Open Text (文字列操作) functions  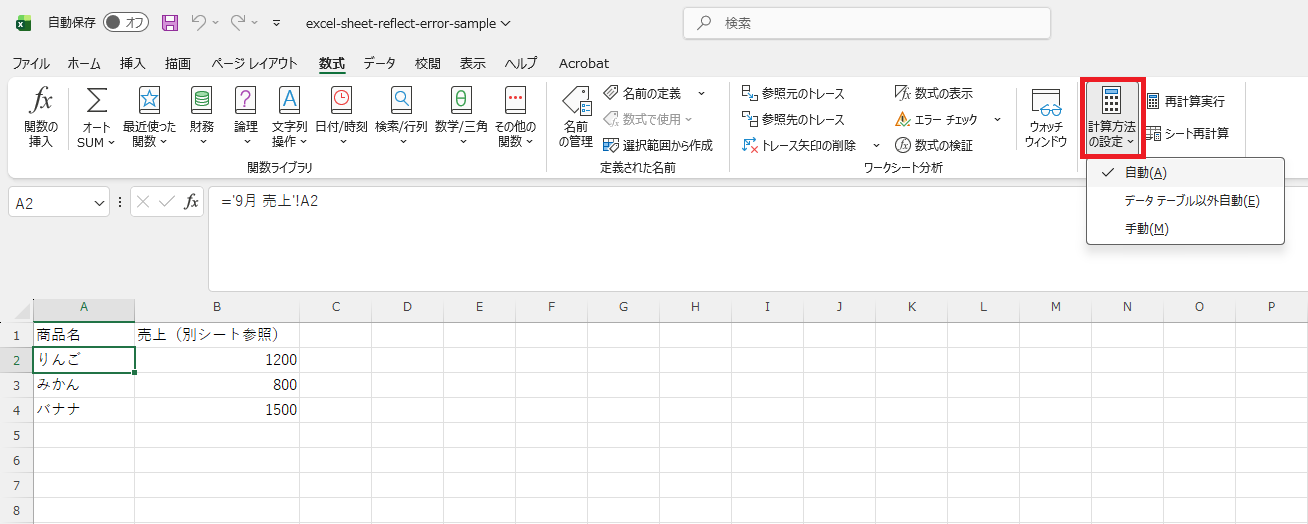coord(289,117)
